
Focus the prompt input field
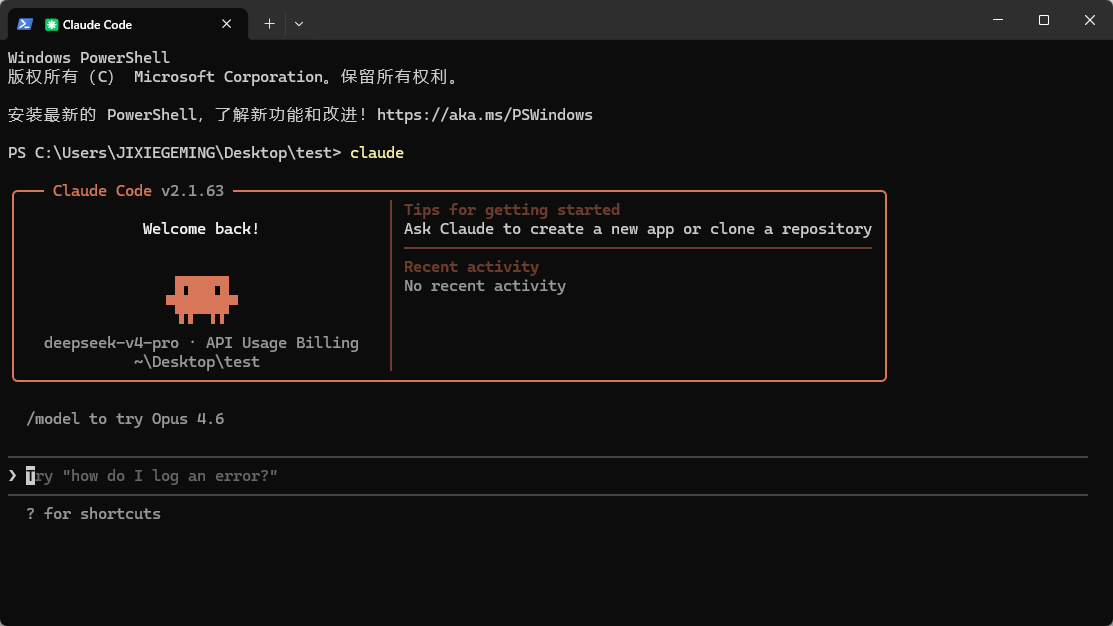coord(548,476)
